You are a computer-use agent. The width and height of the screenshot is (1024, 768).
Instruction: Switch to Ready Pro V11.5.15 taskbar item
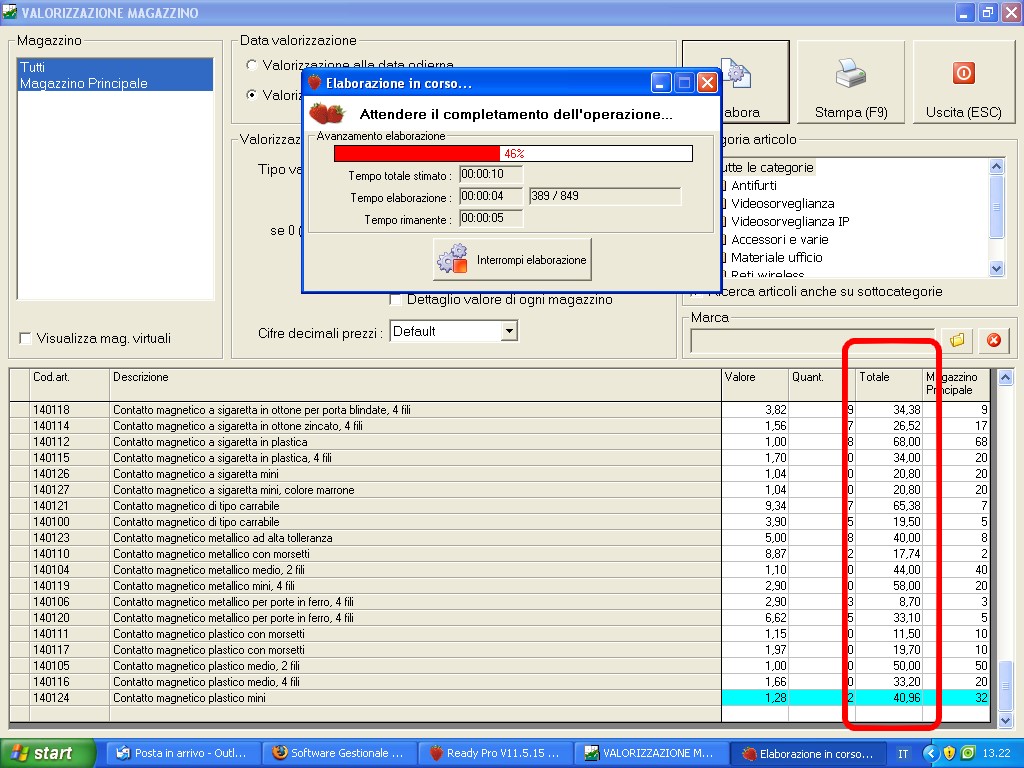(x=494, y=754)
